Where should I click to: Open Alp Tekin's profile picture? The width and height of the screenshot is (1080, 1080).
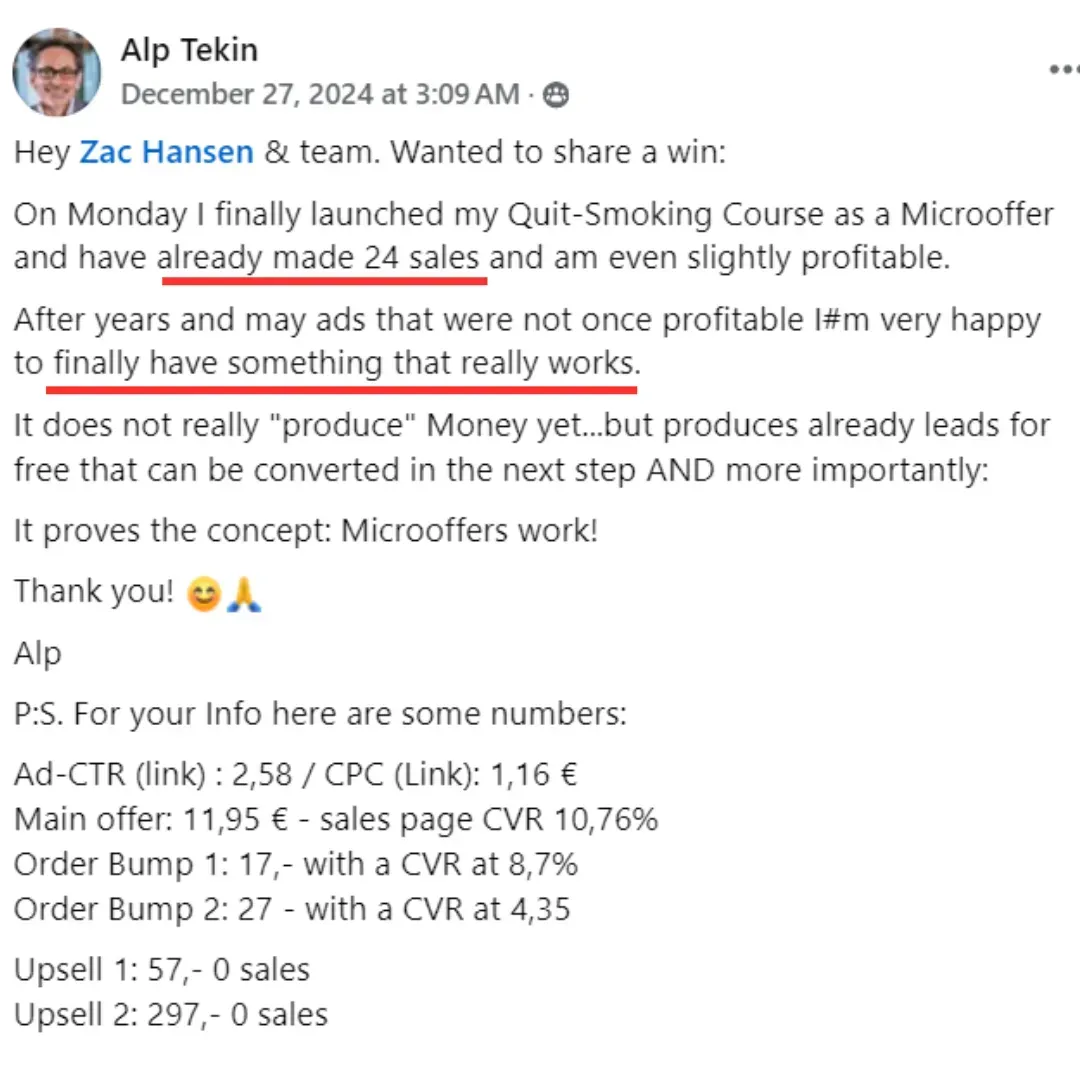click(x=56, y=72)
